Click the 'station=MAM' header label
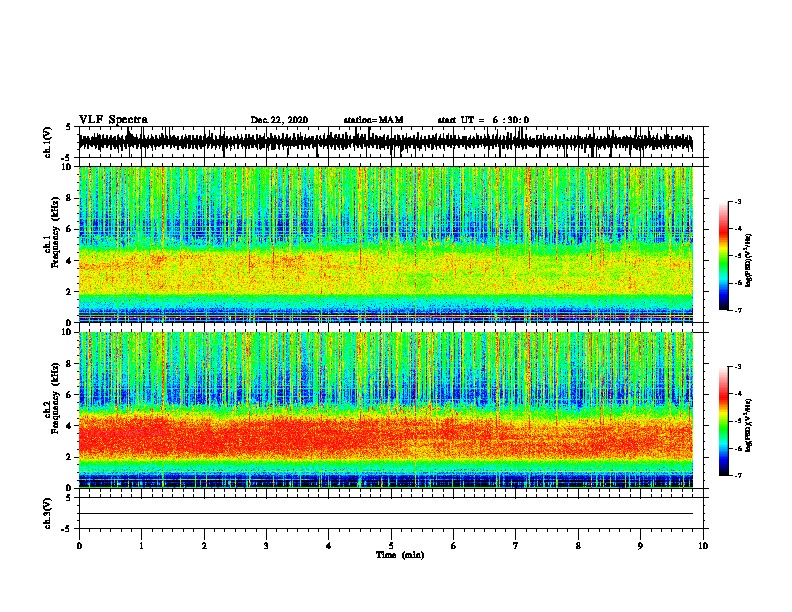The image size is (792, 612). point(373,120)
